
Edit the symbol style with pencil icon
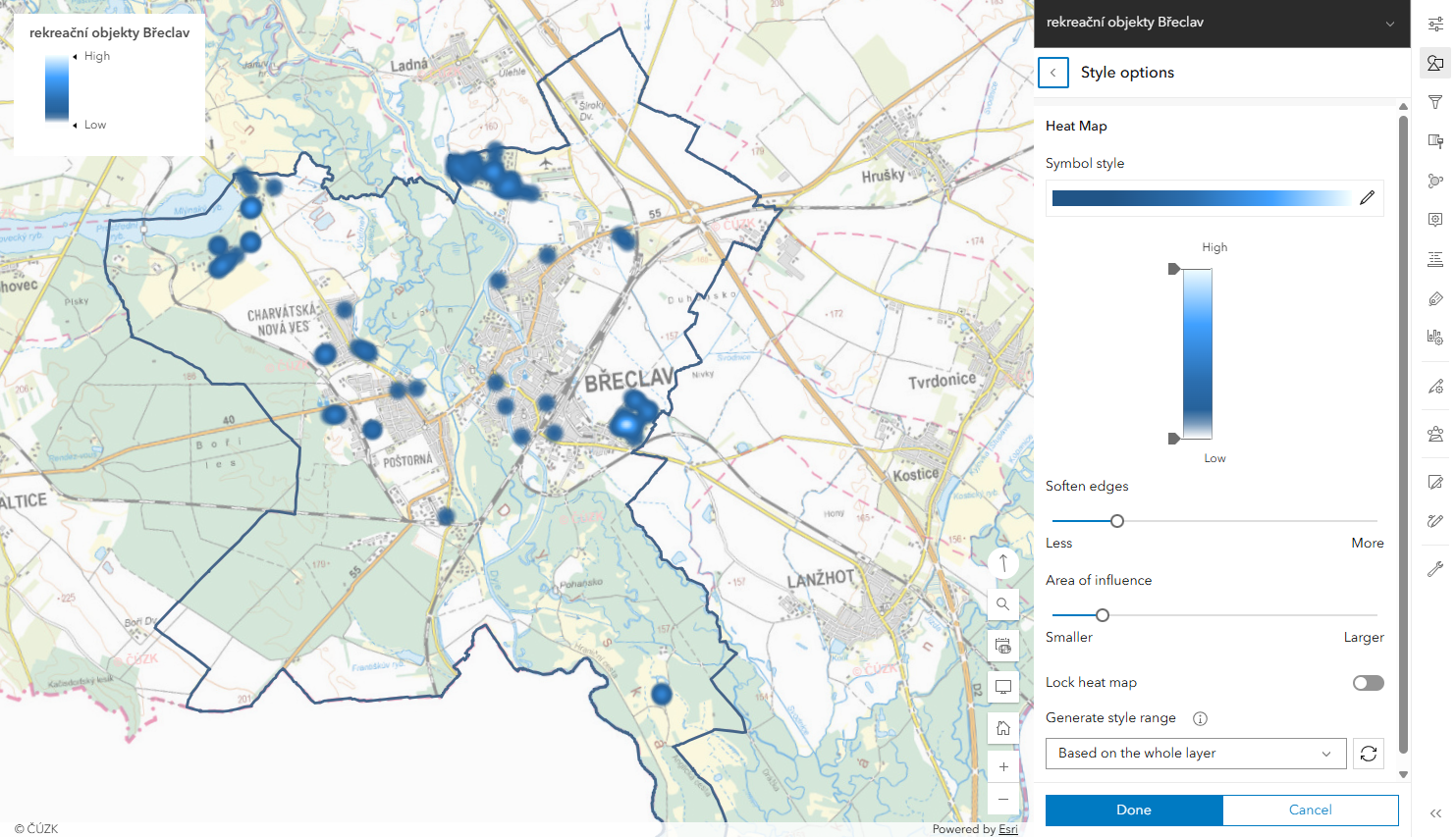tap(1367, 198)
